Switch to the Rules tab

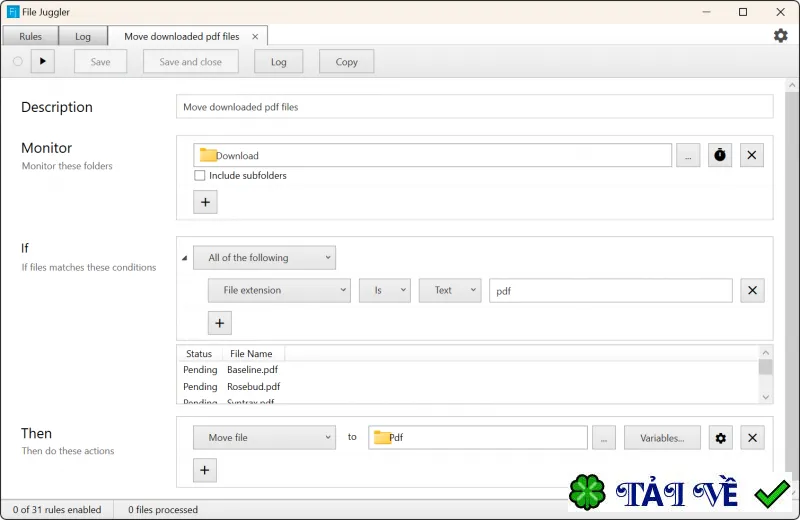coord(30,36)
